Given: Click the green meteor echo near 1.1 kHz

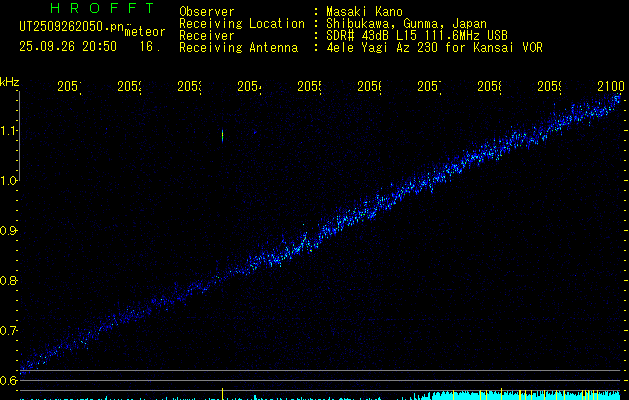Looking at the screenshot, I should (222, 135).
